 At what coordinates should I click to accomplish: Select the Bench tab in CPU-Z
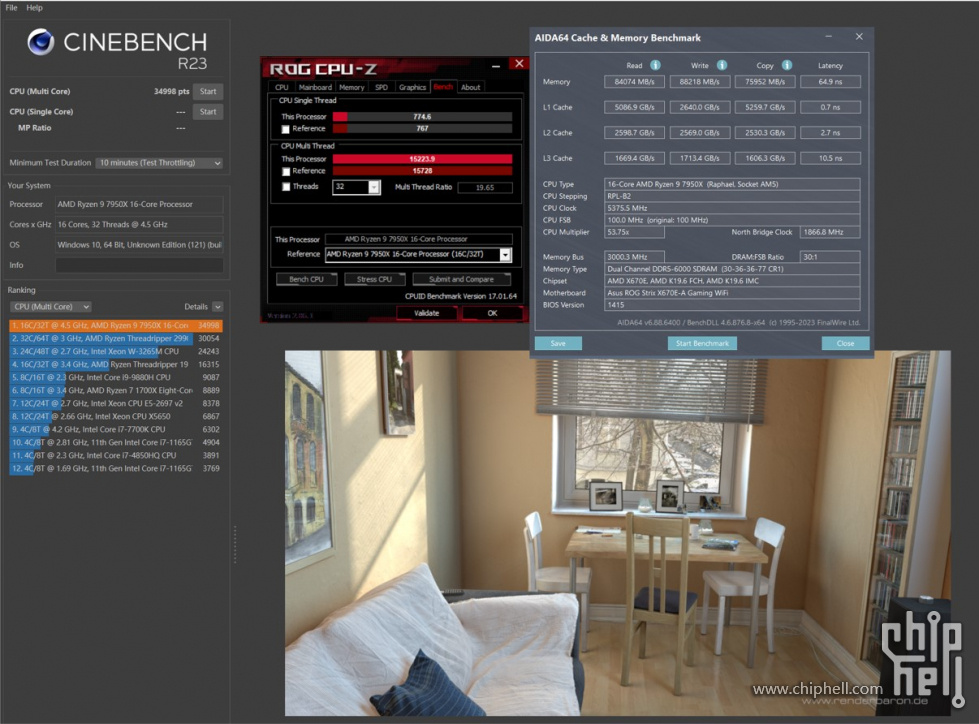coord(443,87)
